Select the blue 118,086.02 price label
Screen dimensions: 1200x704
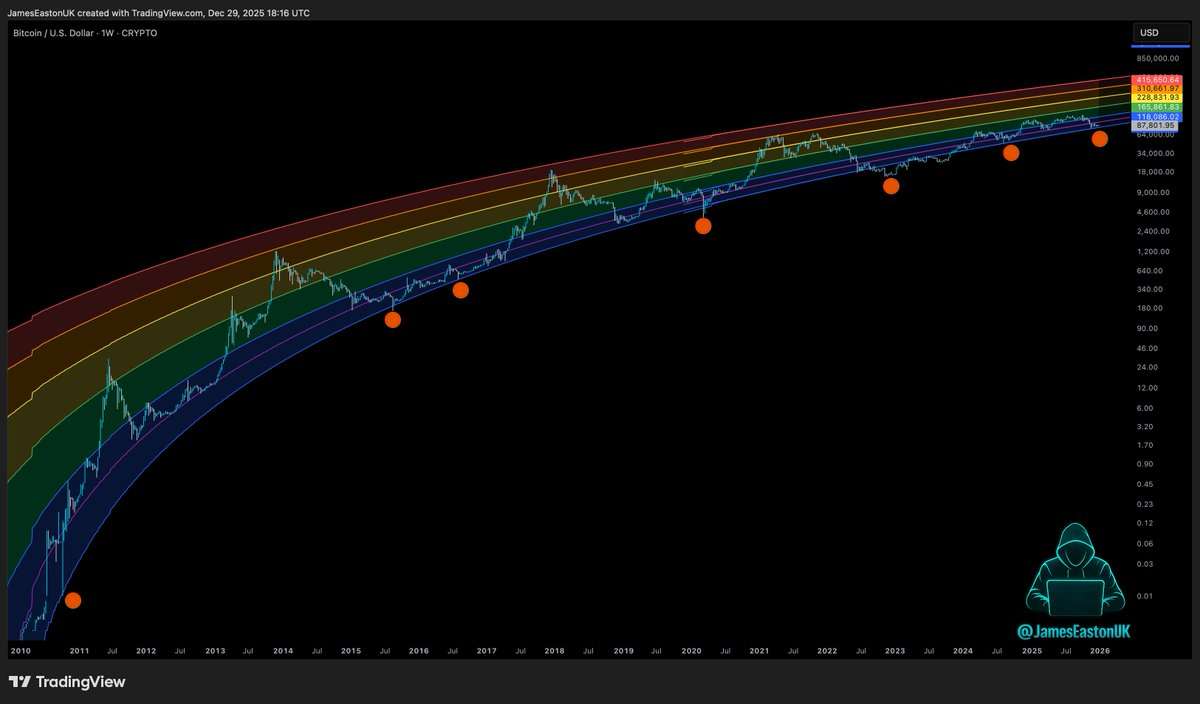[x=1157, y=117]
